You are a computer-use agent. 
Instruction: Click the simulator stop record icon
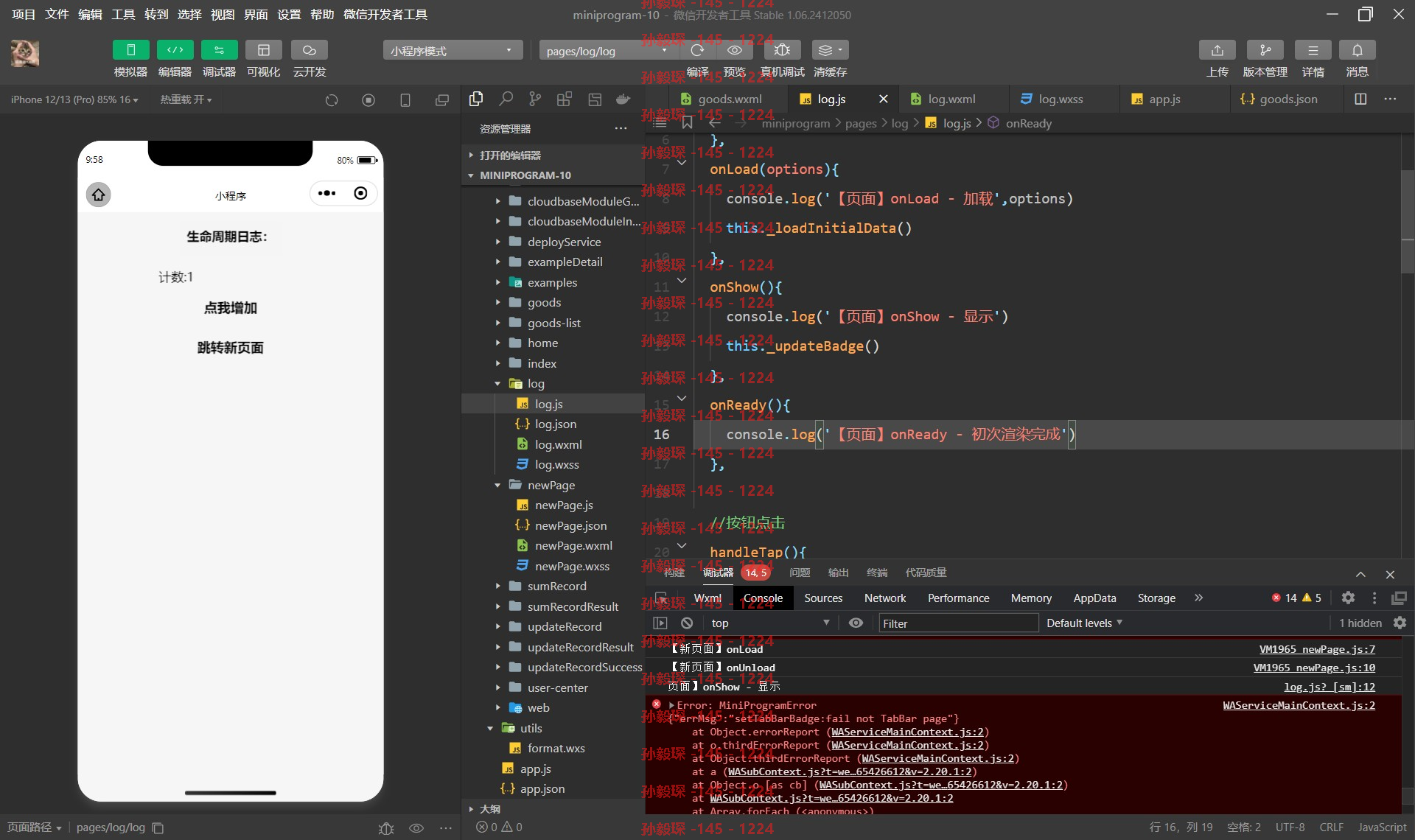click(x=368, y=99)
